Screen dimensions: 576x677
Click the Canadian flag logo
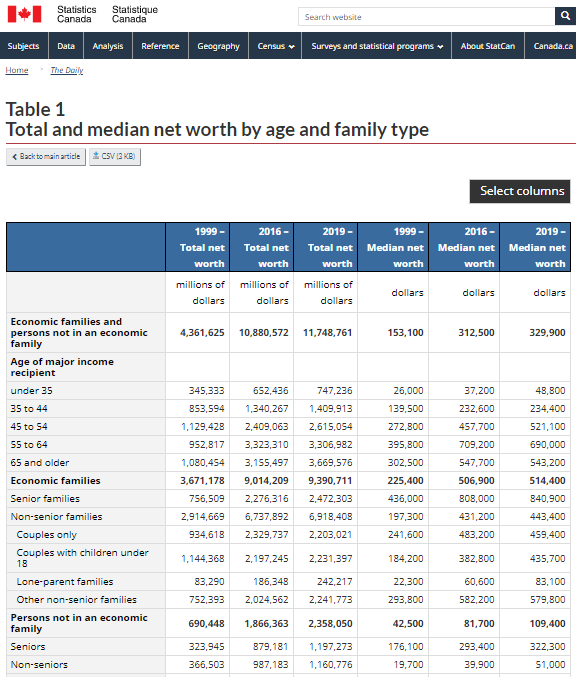coord(25,14)
